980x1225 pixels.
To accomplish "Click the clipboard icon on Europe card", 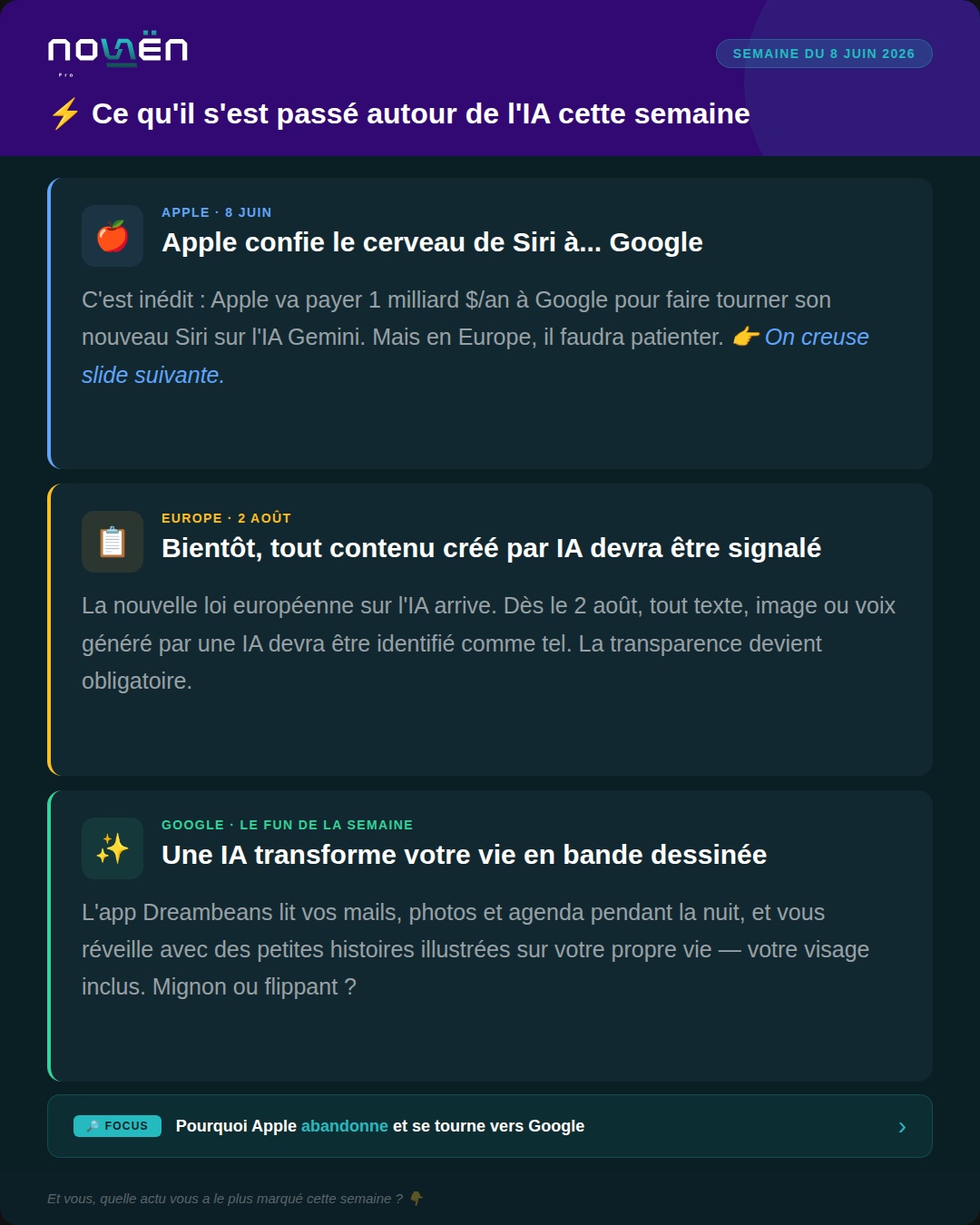I will pyautogui.click(x=113, y=542).
